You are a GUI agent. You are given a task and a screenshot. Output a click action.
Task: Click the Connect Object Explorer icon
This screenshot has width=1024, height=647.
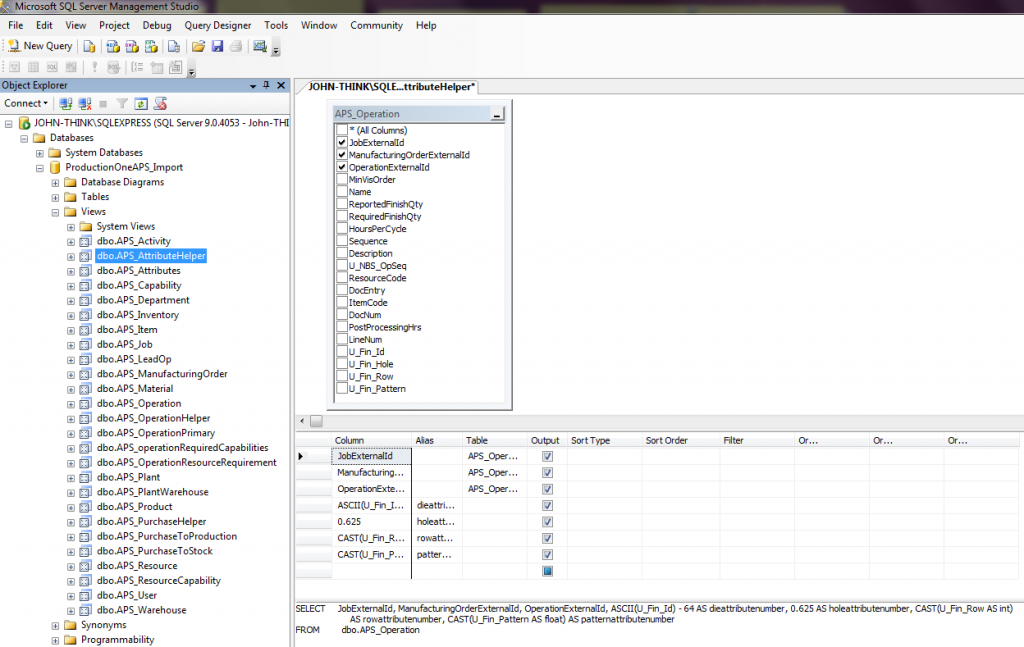coord(65,103)
